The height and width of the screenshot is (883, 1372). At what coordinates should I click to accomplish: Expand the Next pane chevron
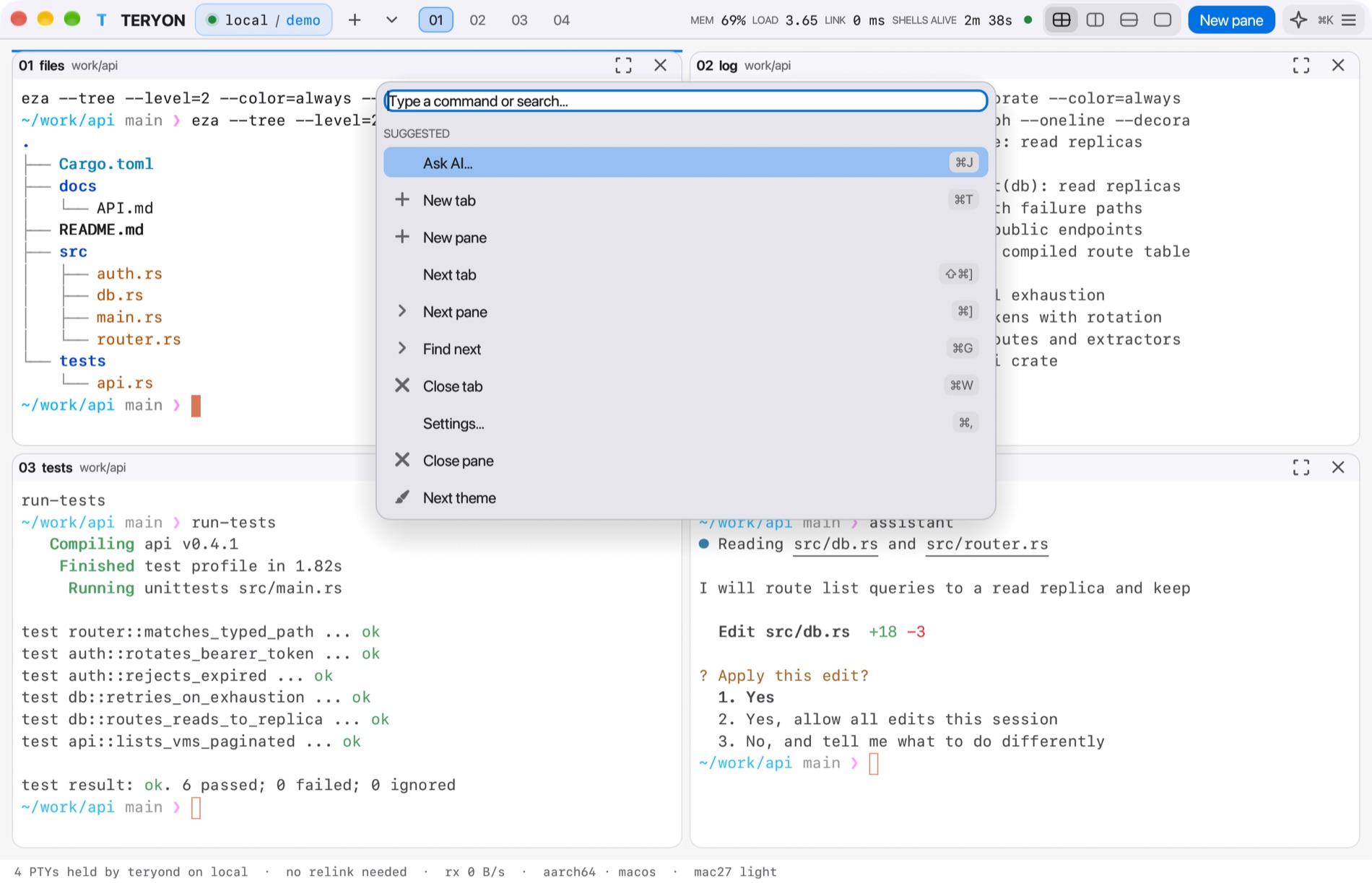[x=402, y=311]
